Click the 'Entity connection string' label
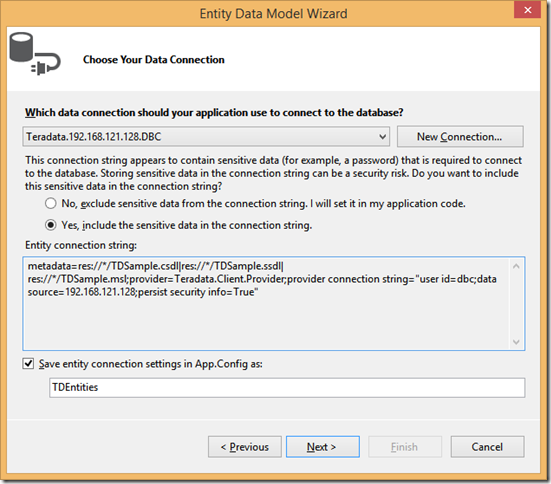This screenshot has height=484, width=551. coord(81,245)
